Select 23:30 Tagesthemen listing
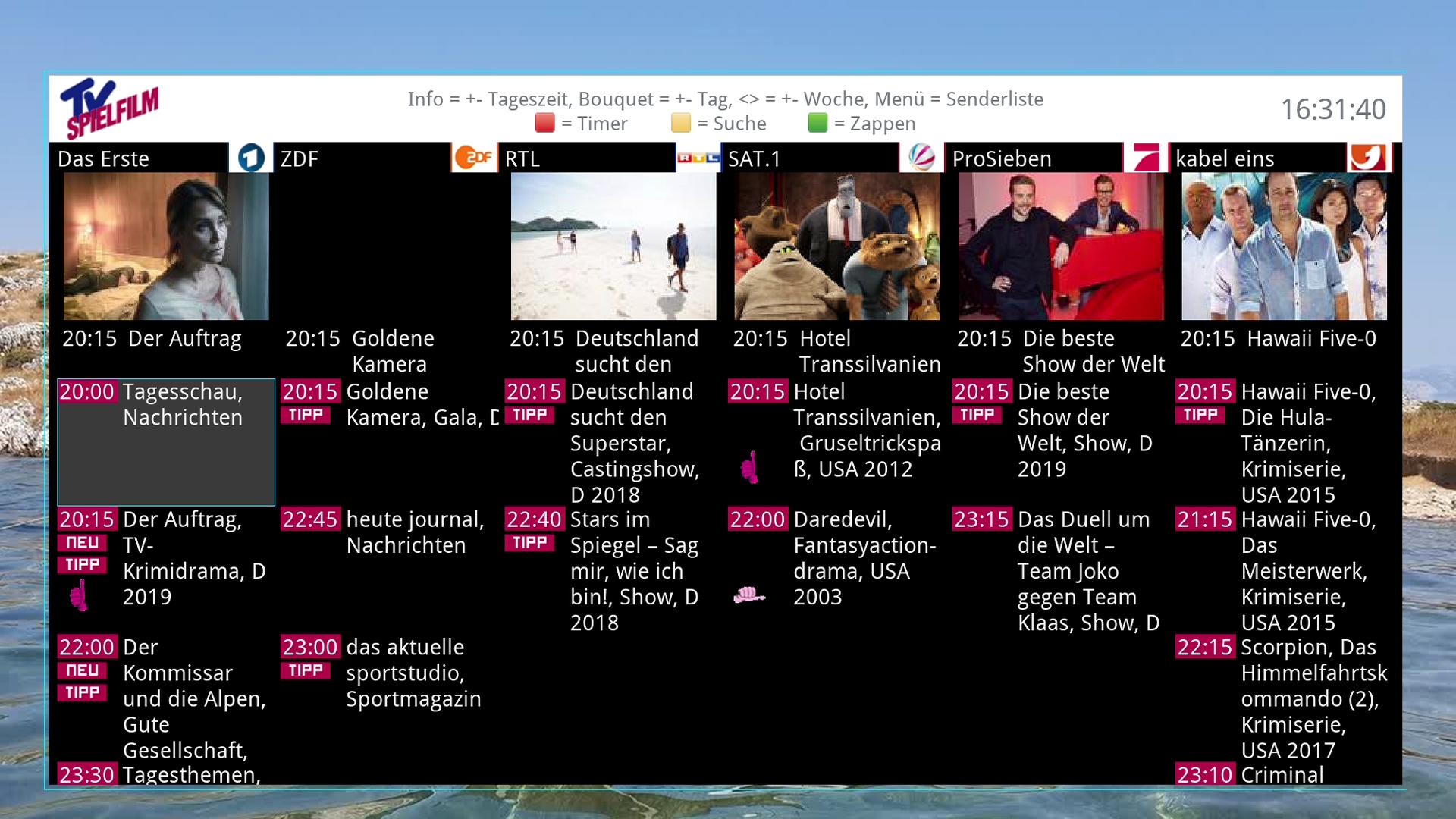Viewport: 1456px width, 819px height. [x=166, y=774]
